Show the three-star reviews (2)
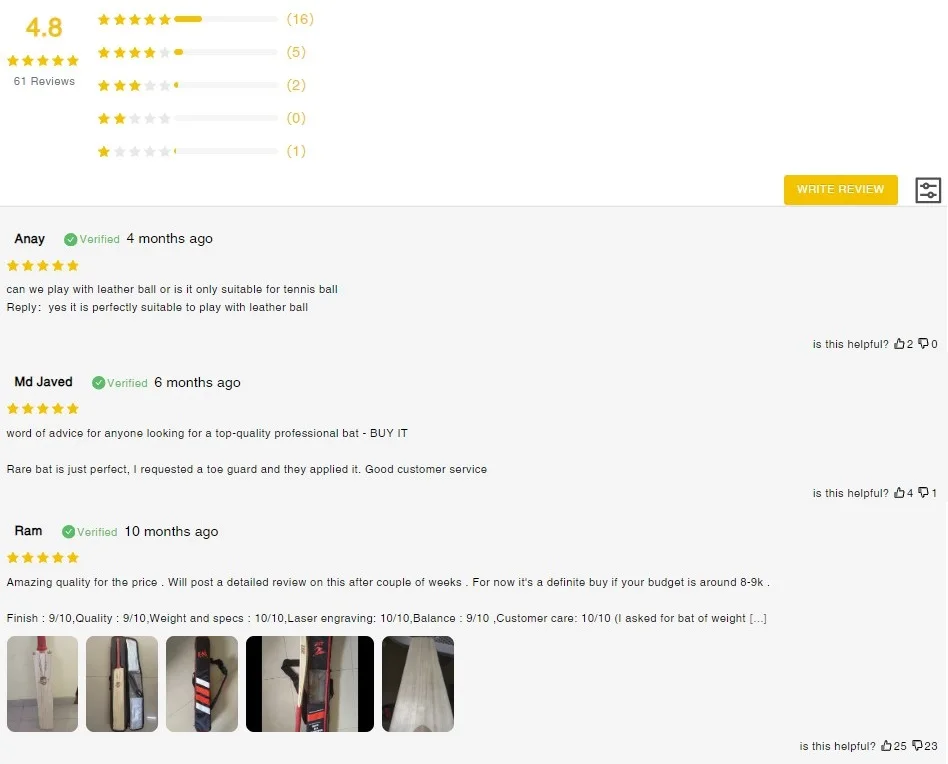 200,85
